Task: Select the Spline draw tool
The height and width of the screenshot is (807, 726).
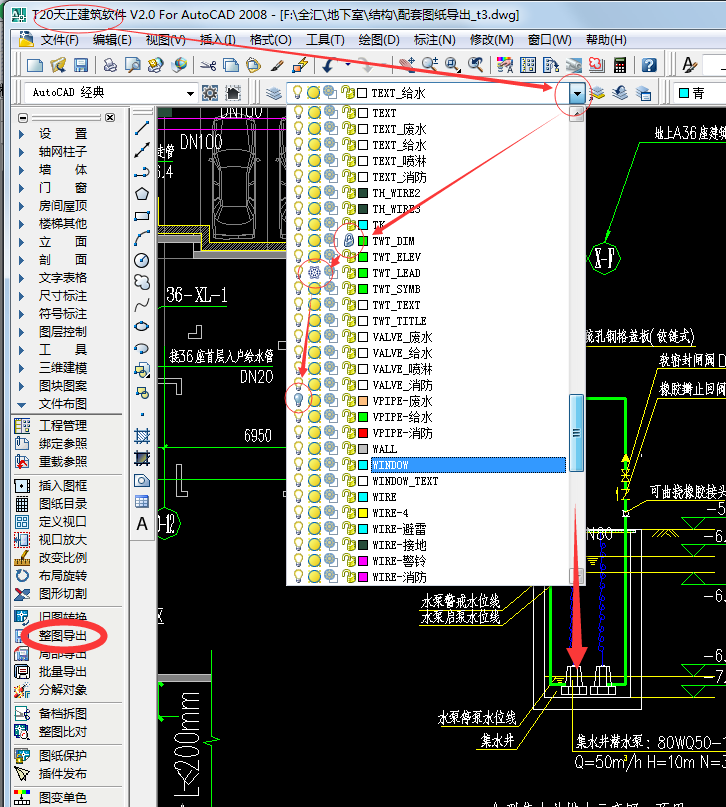Action: [x=142, y=304]
